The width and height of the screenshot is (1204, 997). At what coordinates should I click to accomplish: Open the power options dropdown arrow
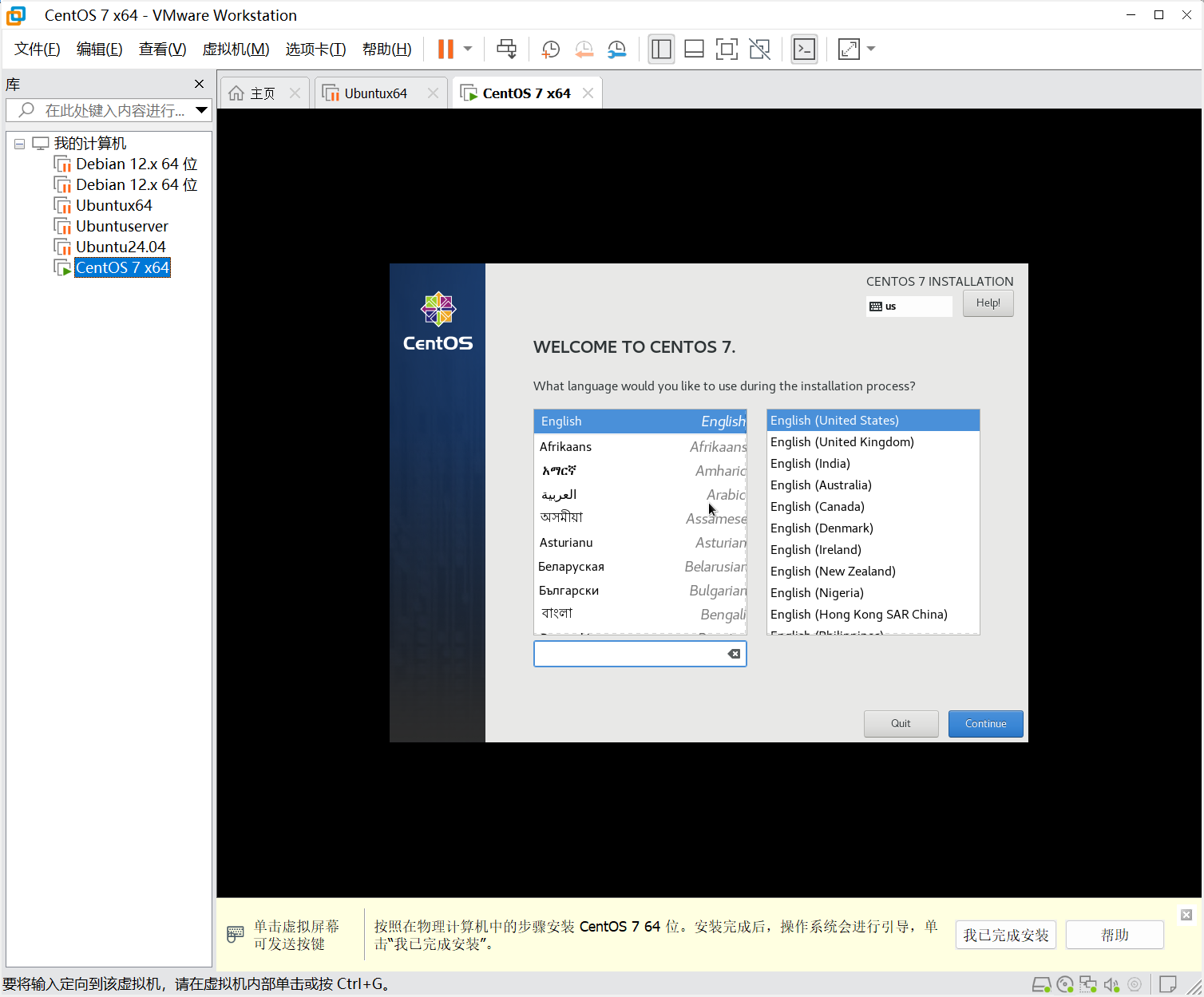tap(468, 49)
